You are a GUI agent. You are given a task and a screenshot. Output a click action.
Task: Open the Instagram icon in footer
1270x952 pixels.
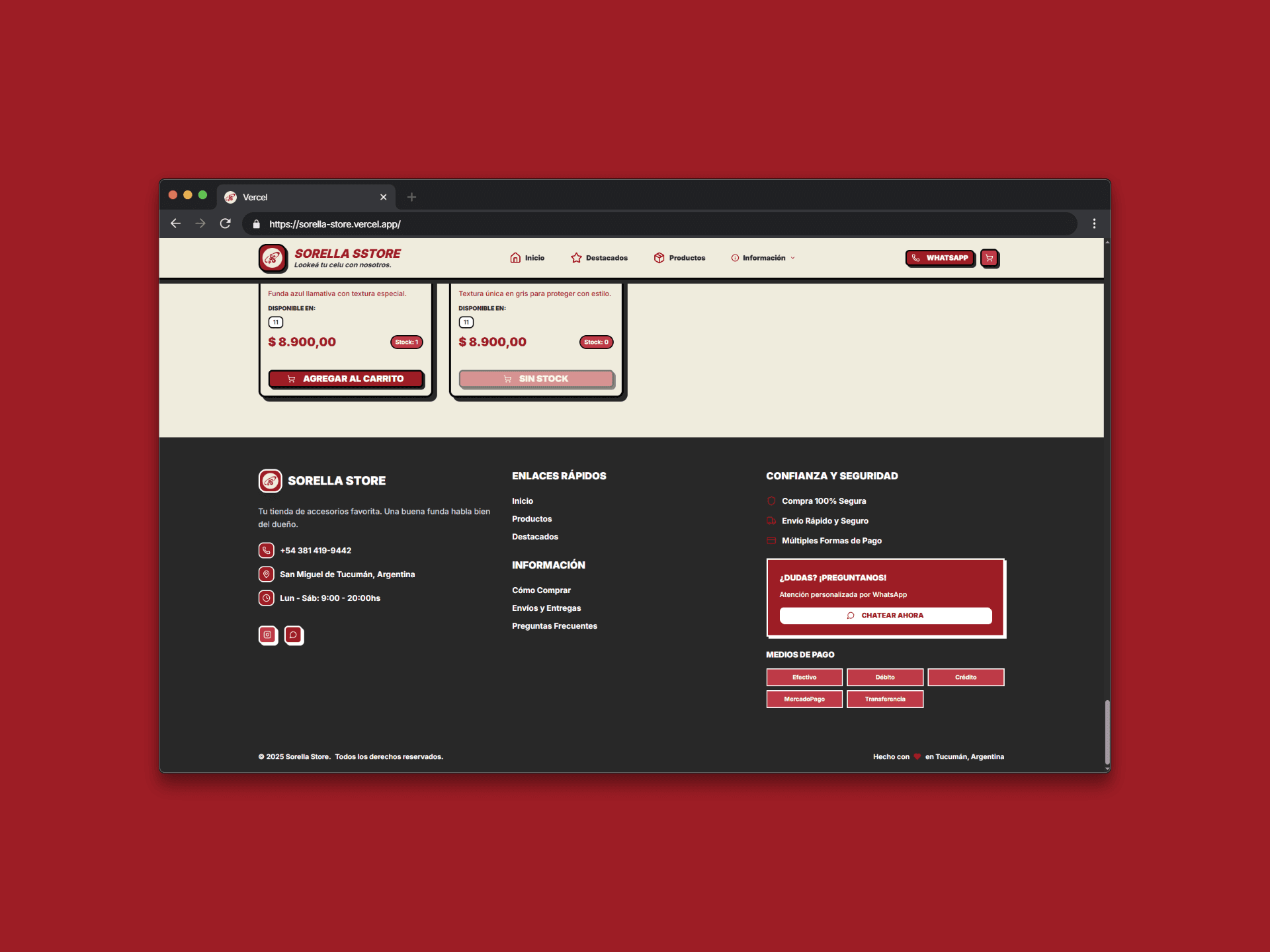(267, 635)
